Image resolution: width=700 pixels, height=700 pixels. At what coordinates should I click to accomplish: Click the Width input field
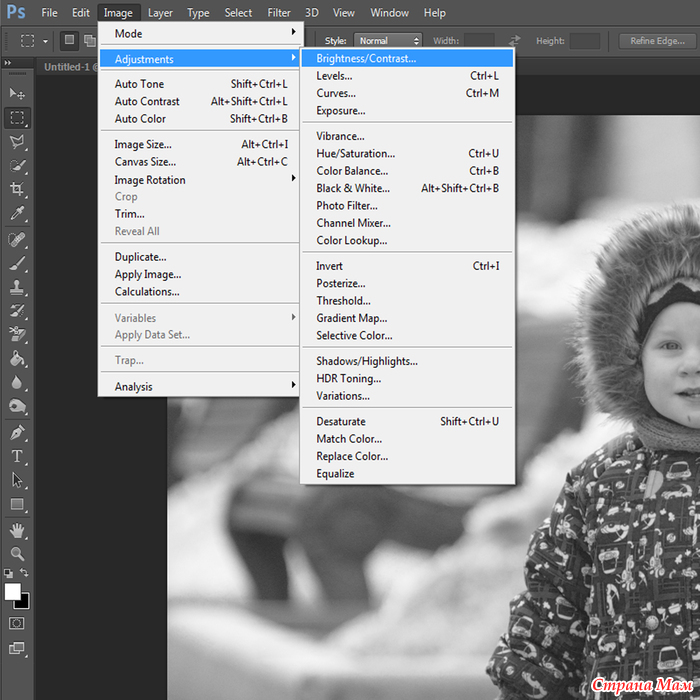(479, 41)
